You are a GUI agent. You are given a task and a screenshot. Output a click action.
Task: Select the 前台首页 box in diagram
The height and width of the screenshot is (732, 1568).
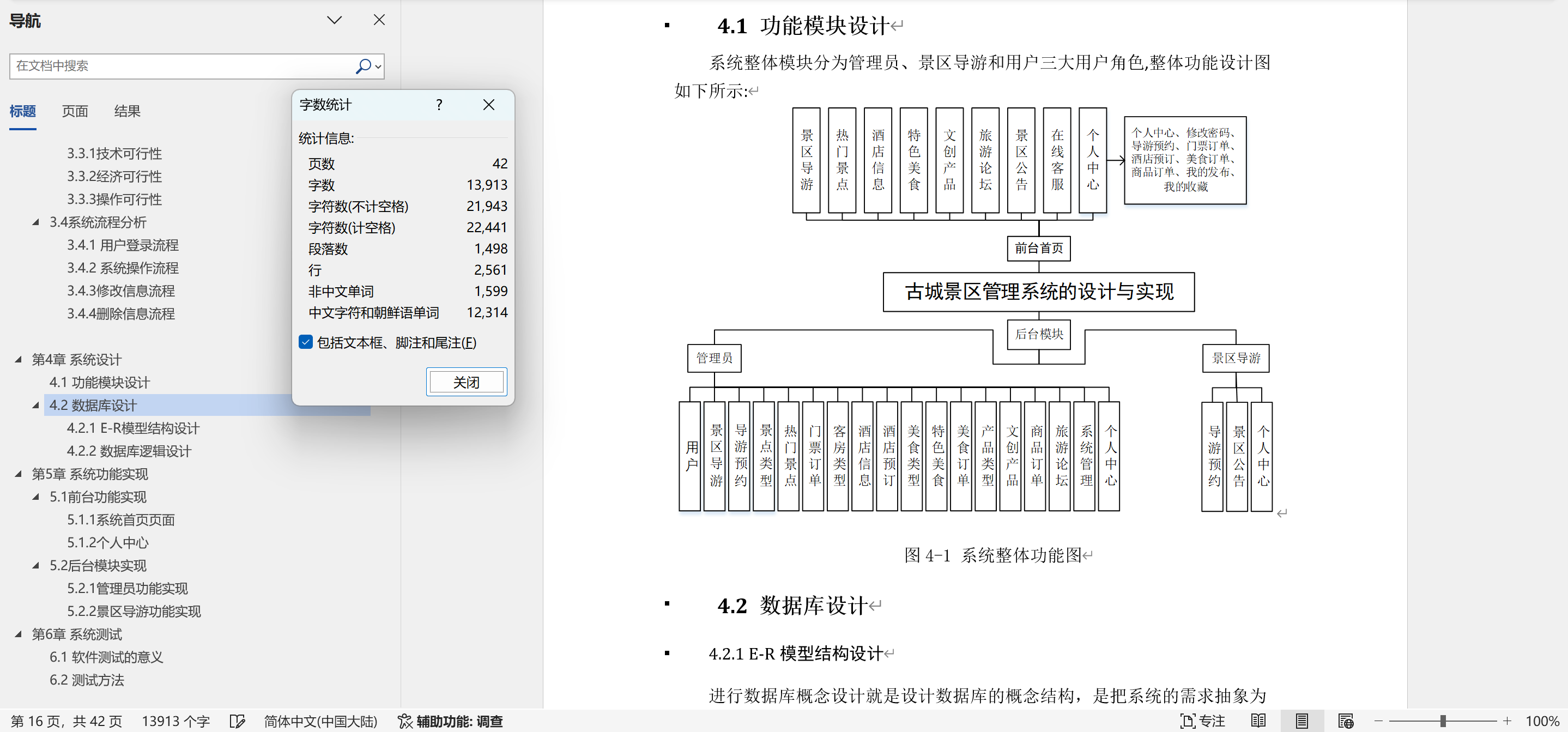click(x=1038, y=248)
